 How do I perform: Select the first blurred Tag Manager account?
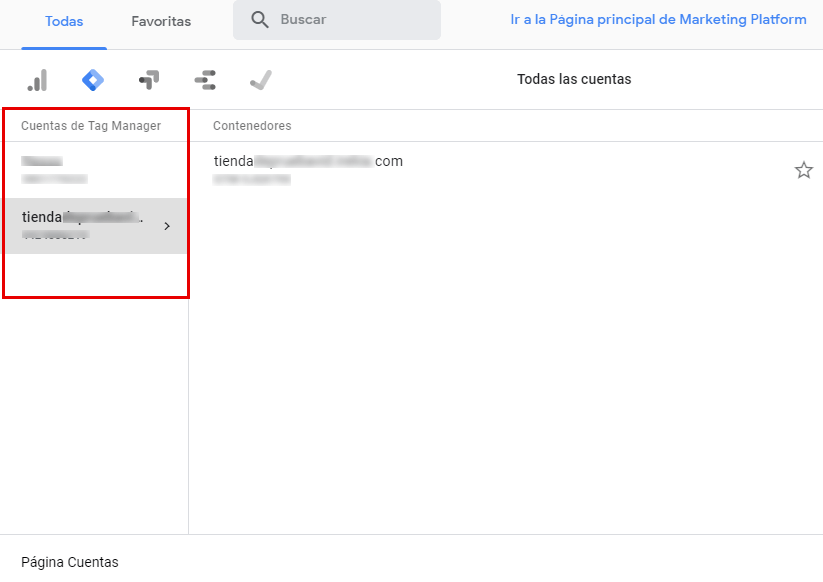[55, 169]
